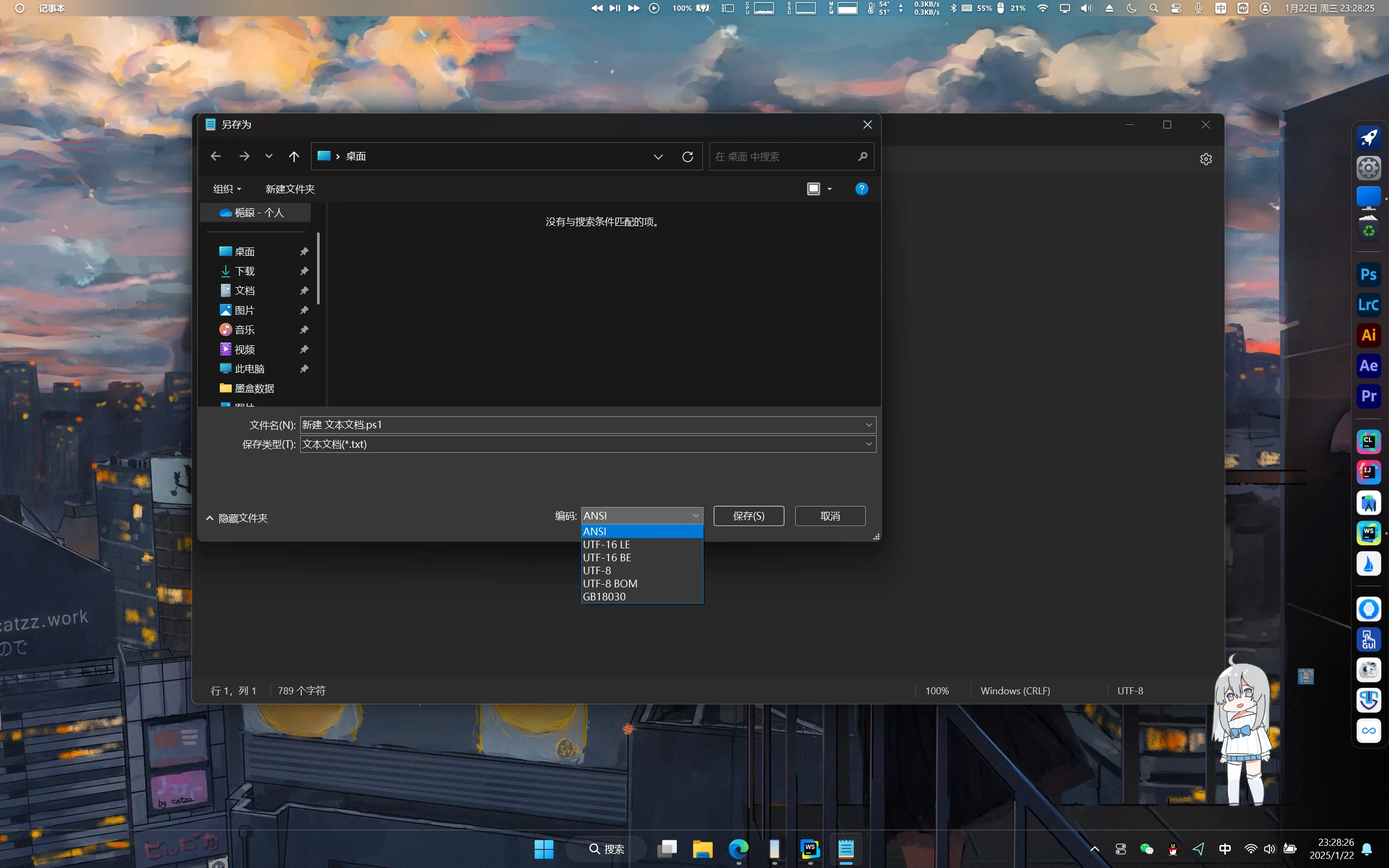Viewport: 1389px width, 868px height.
Task: Select the 下载 folder in the sidebar
Action: pos(244,271)
